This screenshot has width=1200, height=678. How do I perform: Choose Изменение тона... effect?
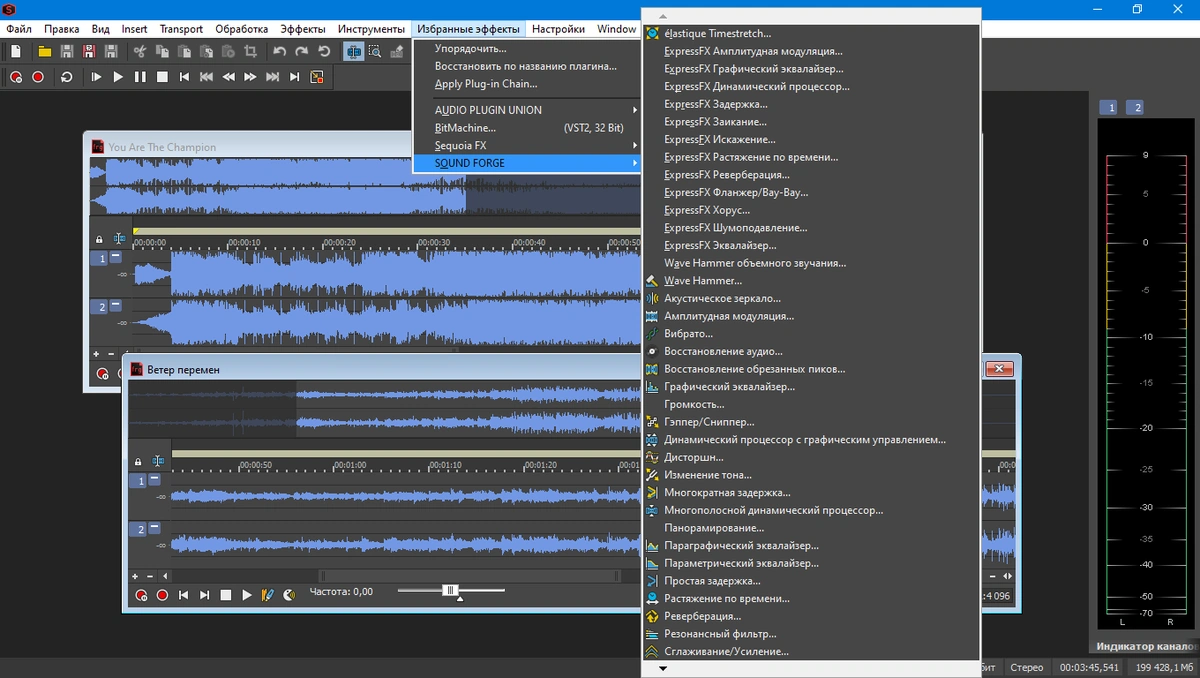tap(812, 475)
